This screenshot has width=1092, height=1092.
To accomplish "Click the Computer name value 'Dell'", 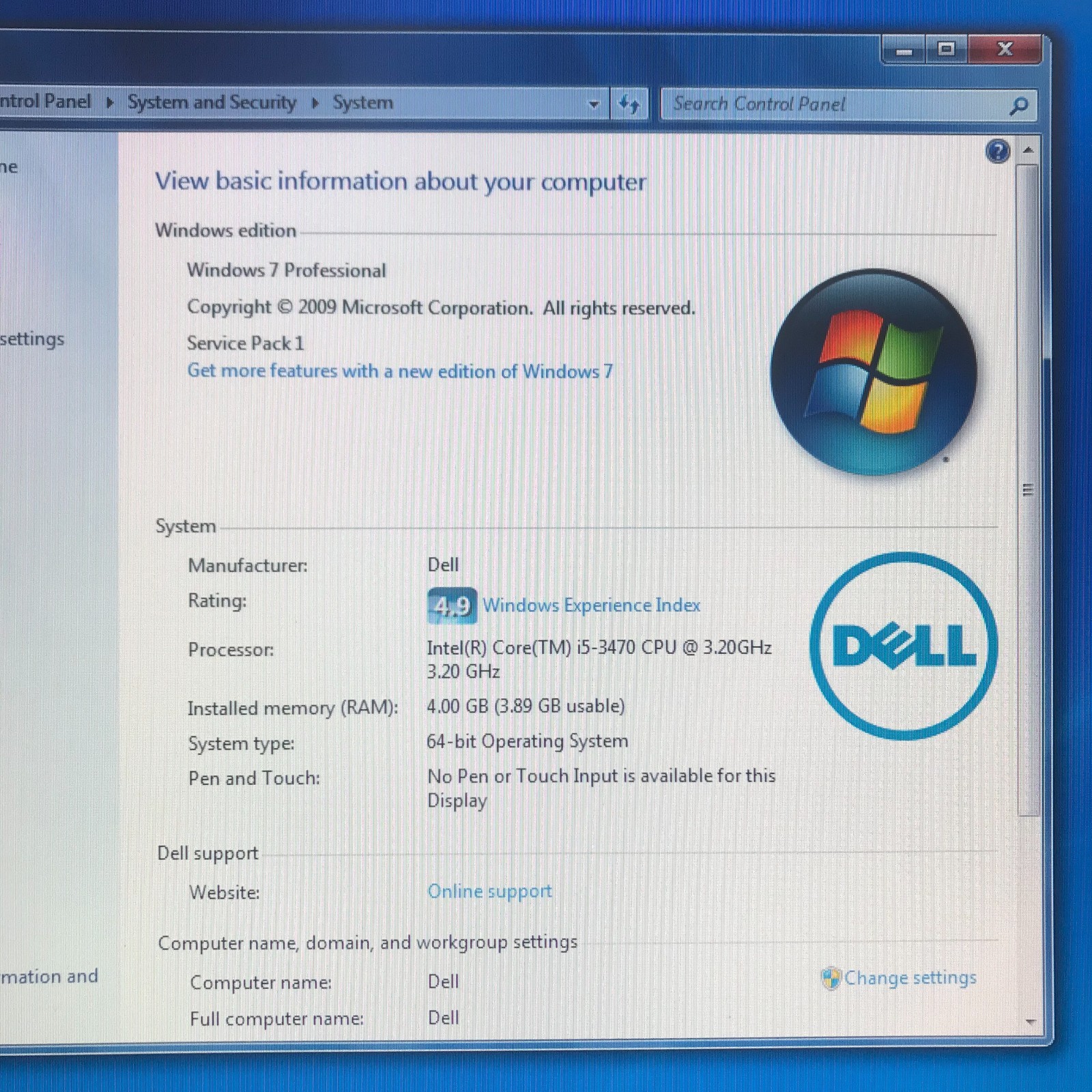I will [444, 981].
